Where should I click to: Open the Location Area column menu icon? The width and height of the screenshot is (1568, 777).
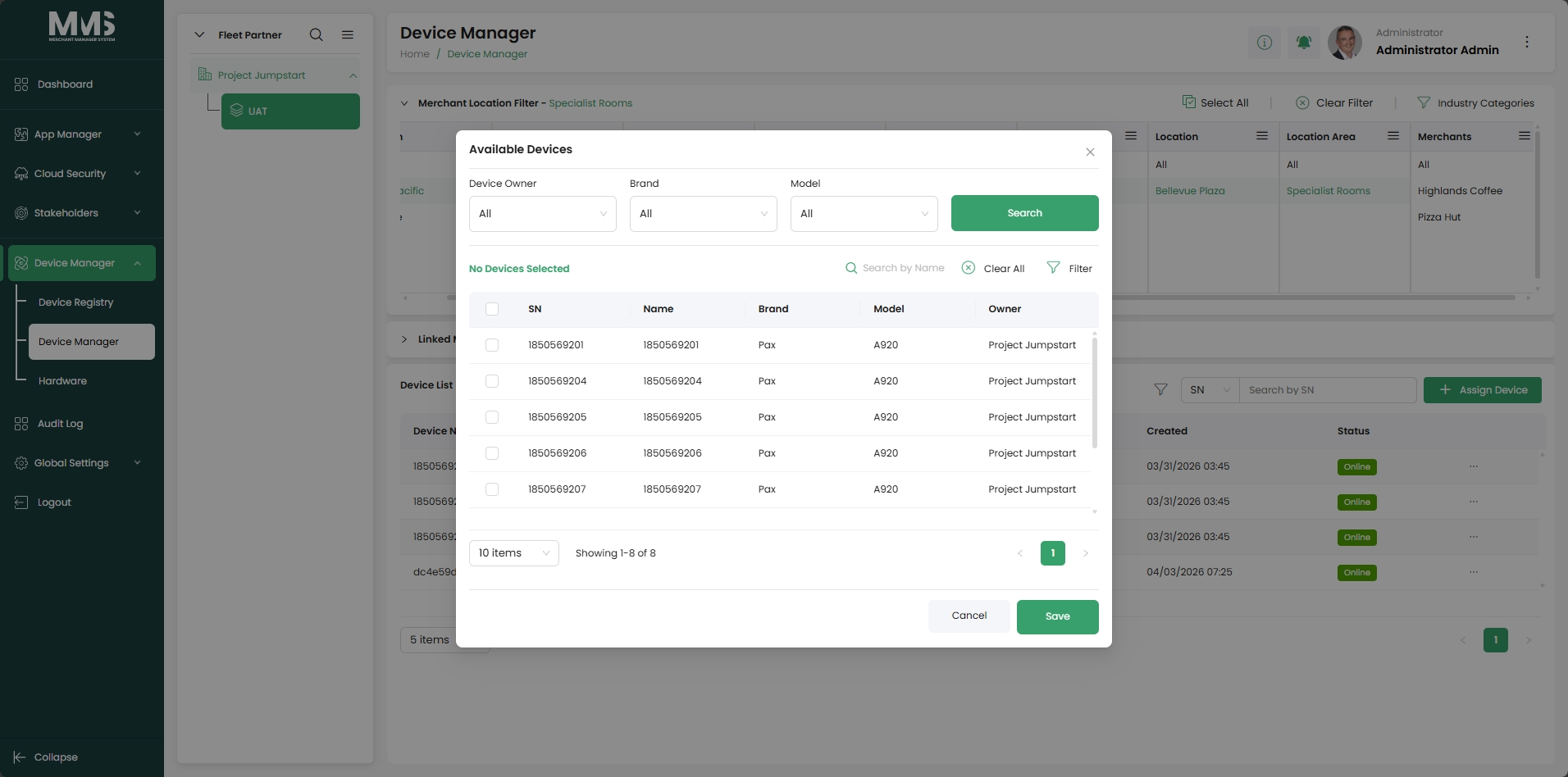coord(1393,136)
